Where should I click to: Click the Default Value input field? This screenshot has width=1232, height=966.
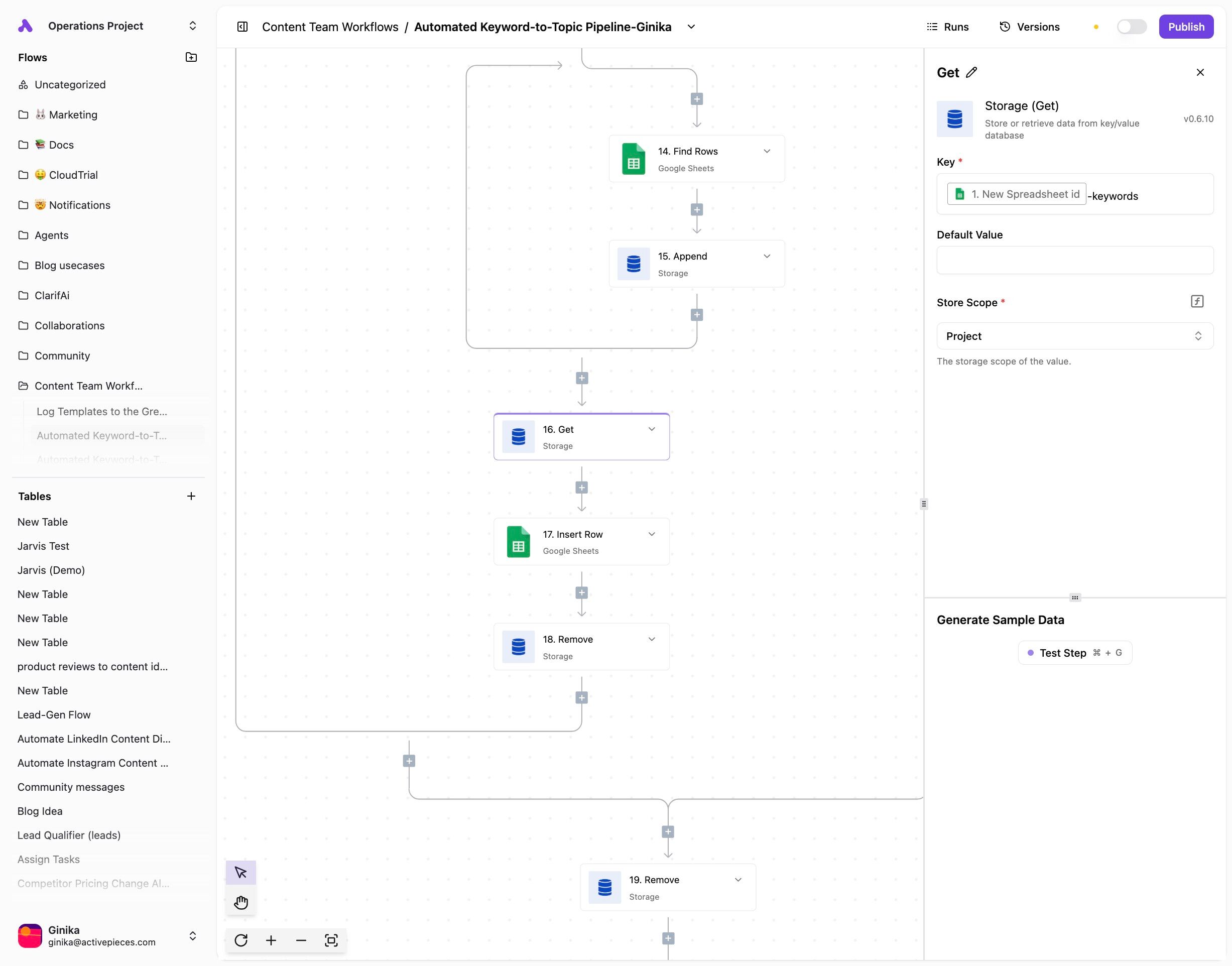1074,260
